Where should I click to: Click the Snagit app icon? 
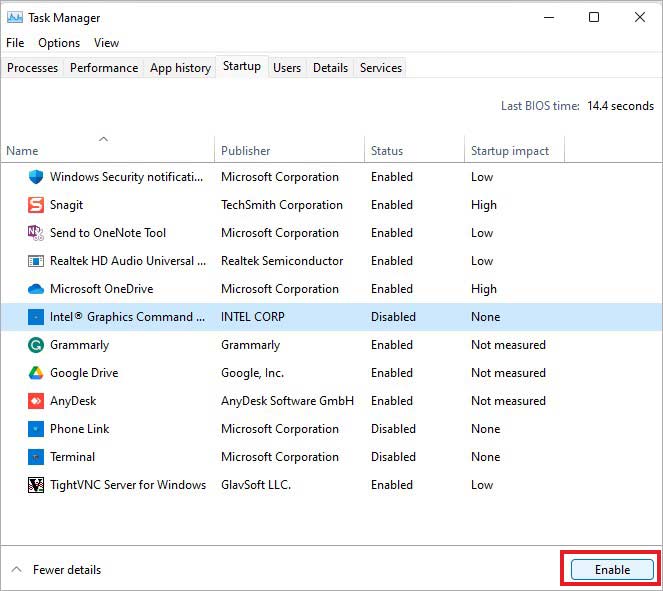coord(36,205)
